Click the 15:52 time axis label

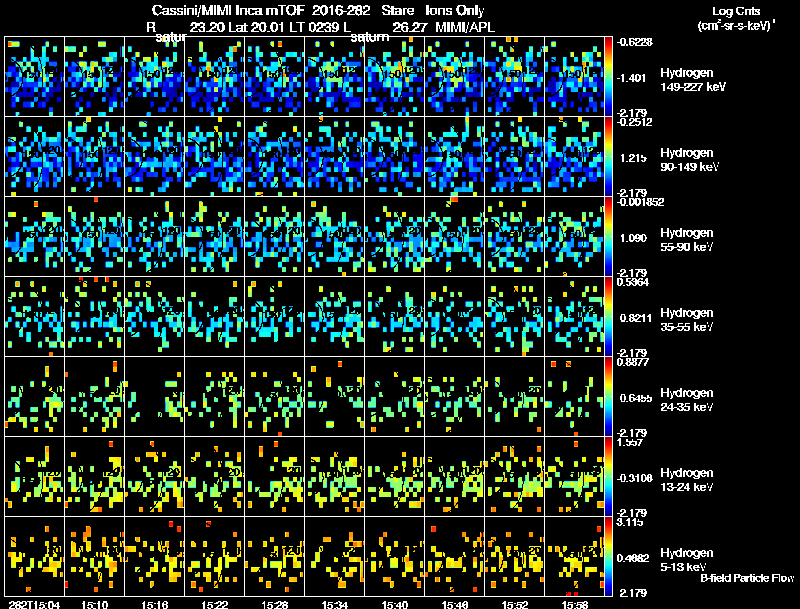[515, 604]
